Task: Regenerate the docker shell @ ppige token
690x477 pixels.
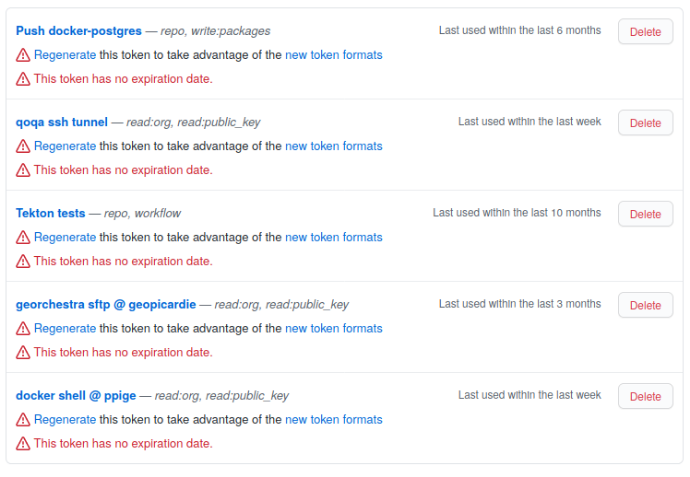Action: coord(65,420)
